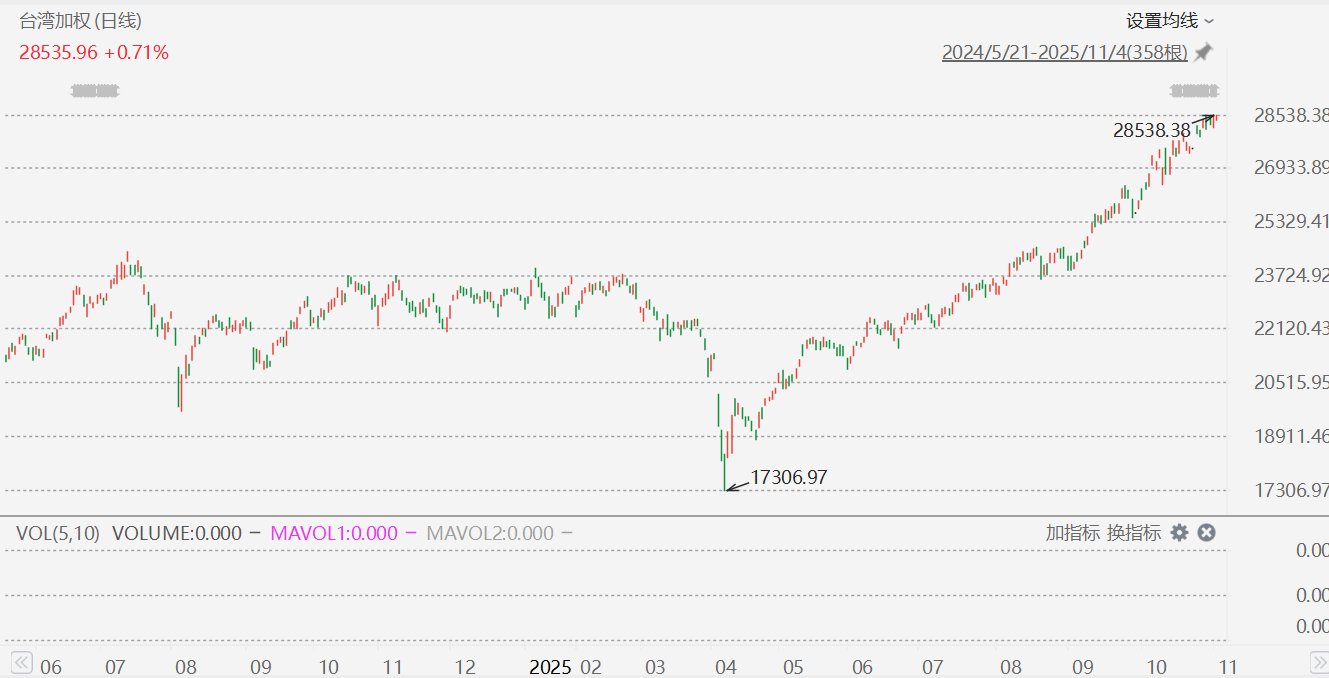This screenshot has width=1329, height=678.
Task: Open the 2024/5/21-2025/11/4 date range selector
Action: (x=1064, y=53)
